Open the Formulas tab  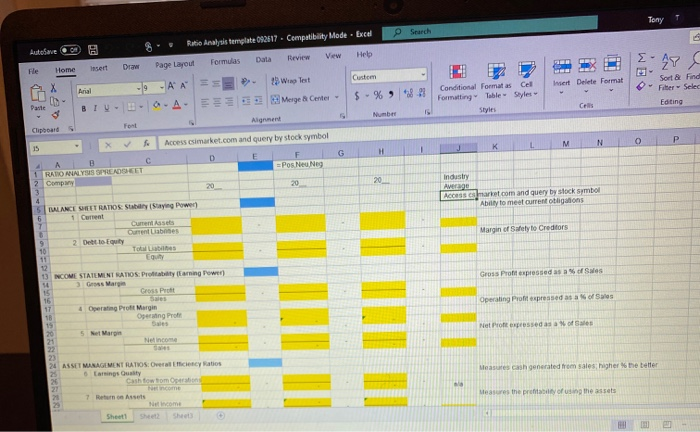click(225, 62)
